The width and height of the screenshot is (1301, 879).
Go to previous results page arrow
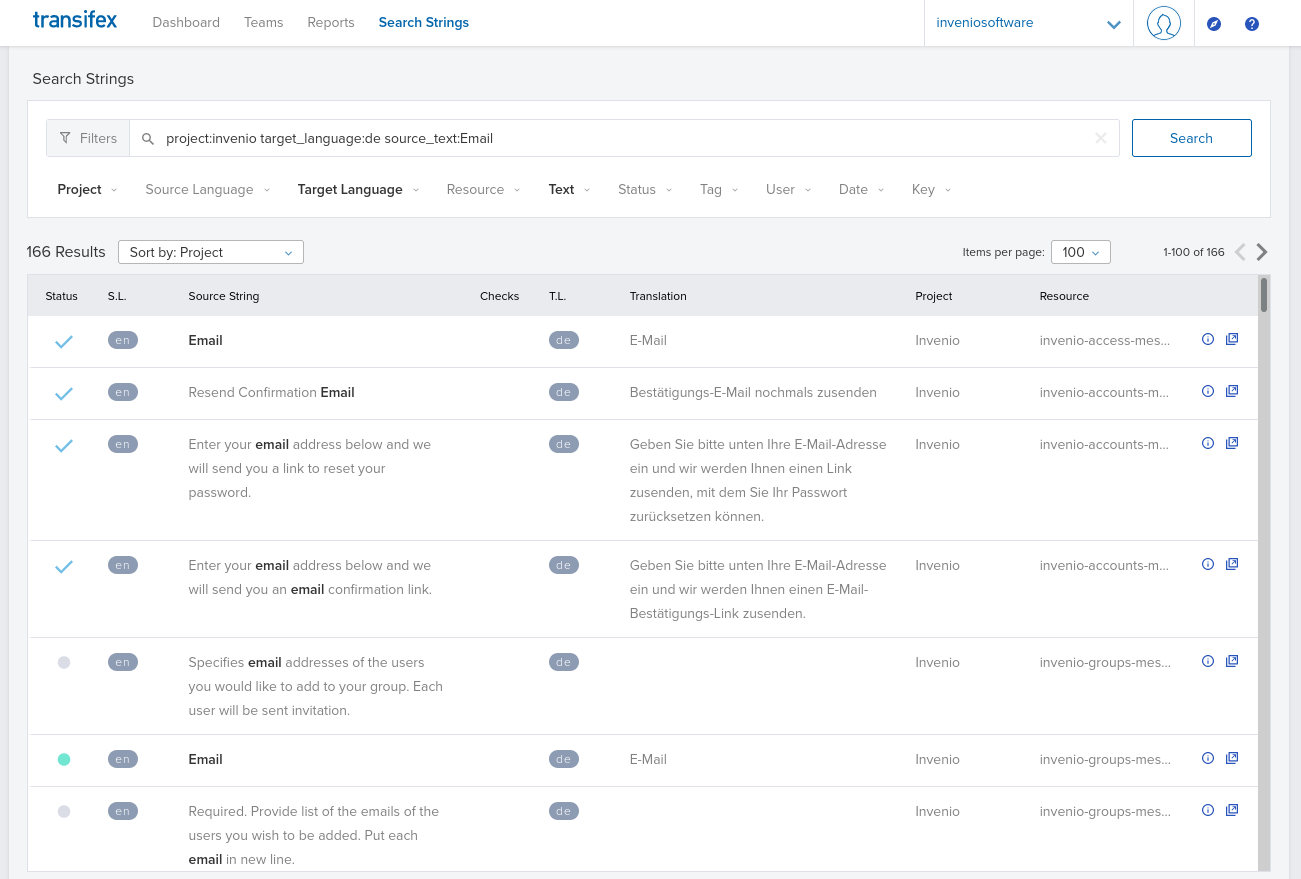click(1240, 252)
